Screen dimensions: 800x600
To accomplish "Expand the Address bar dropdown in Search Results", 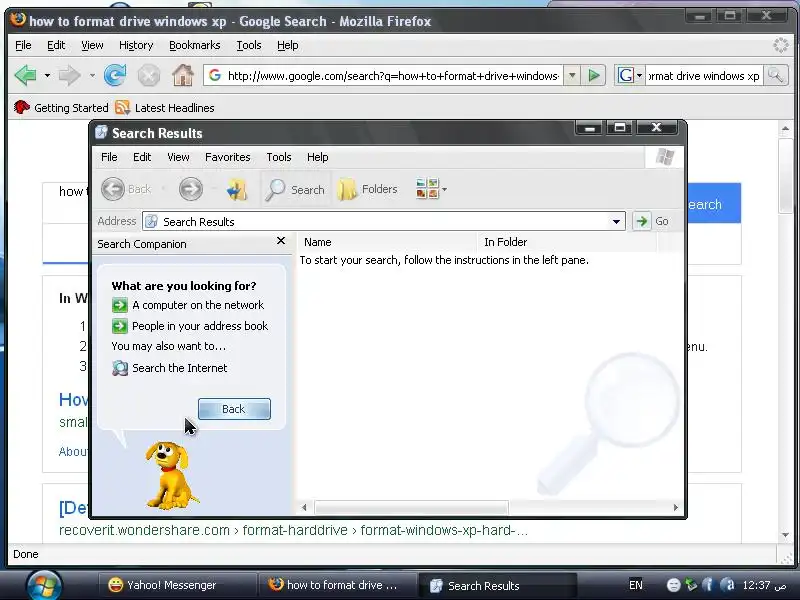I will pyautogui.click(x=616, y=221).
